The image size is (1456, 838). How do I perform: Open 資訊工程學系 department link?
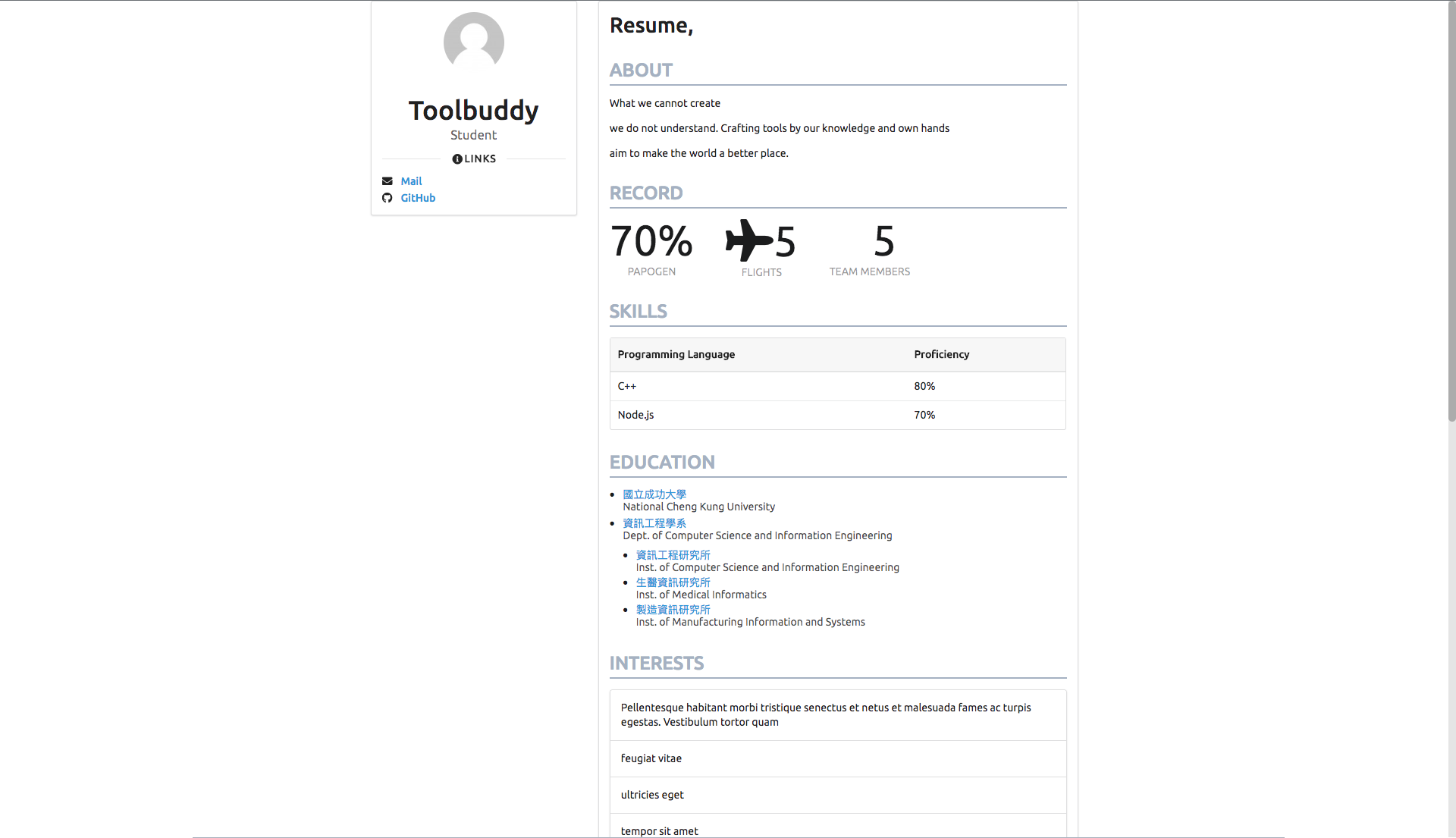click(654, 523)
